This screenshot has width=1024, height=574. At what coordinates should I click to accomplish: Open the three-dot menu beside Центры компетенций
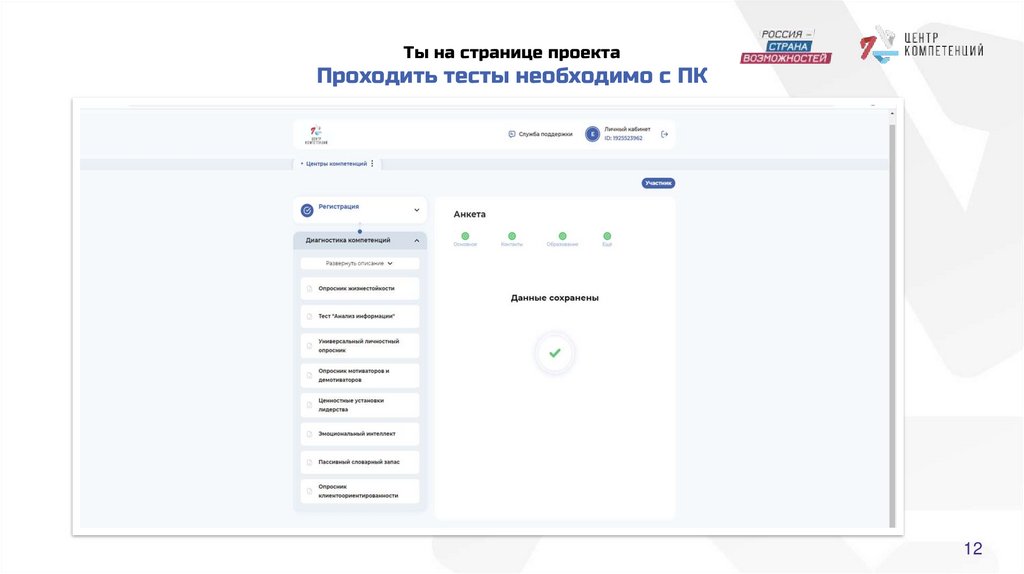pos(373,164)
